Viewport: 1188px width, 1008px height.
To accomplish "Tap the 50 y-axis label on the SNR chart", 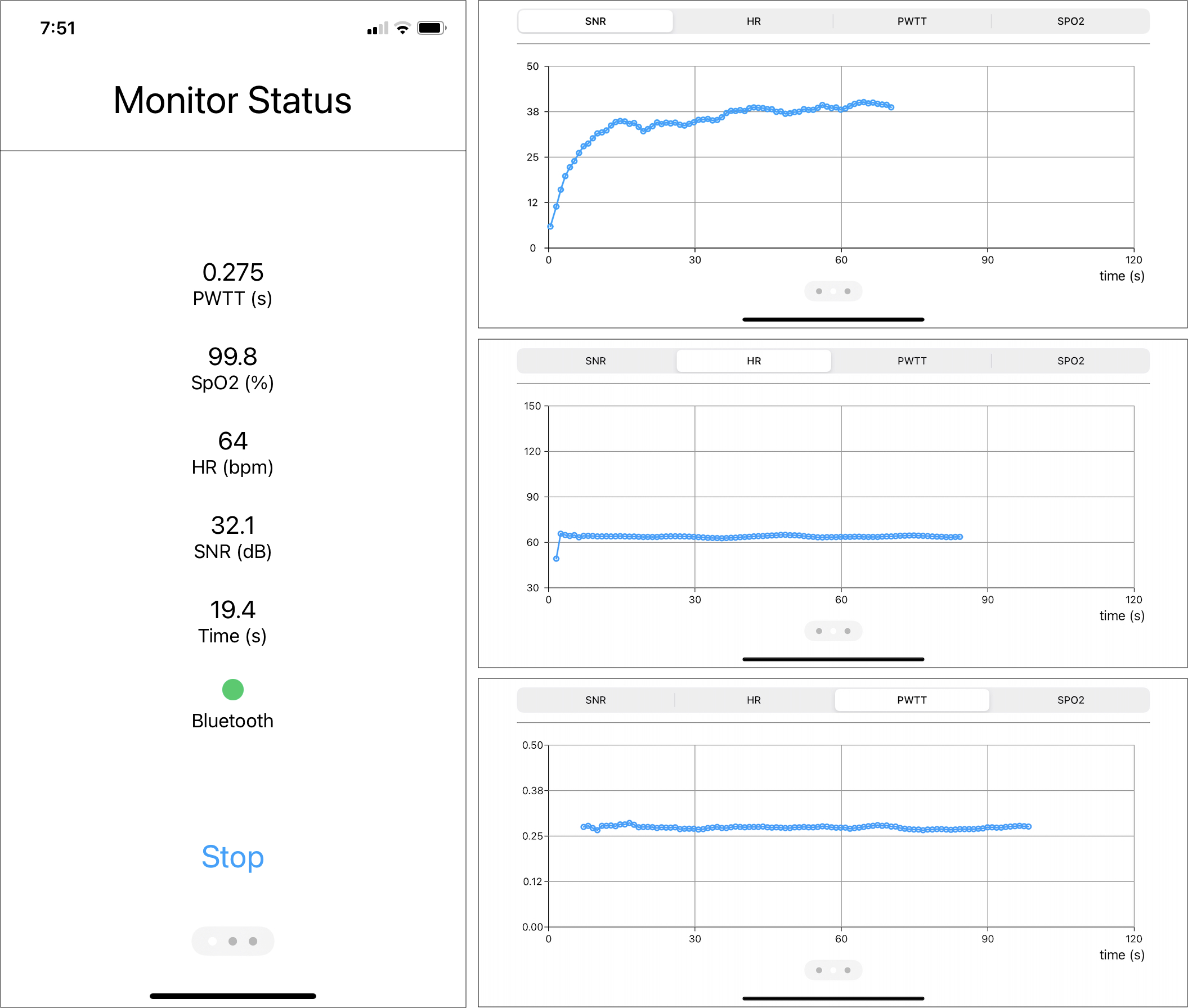I will [533, 67].
